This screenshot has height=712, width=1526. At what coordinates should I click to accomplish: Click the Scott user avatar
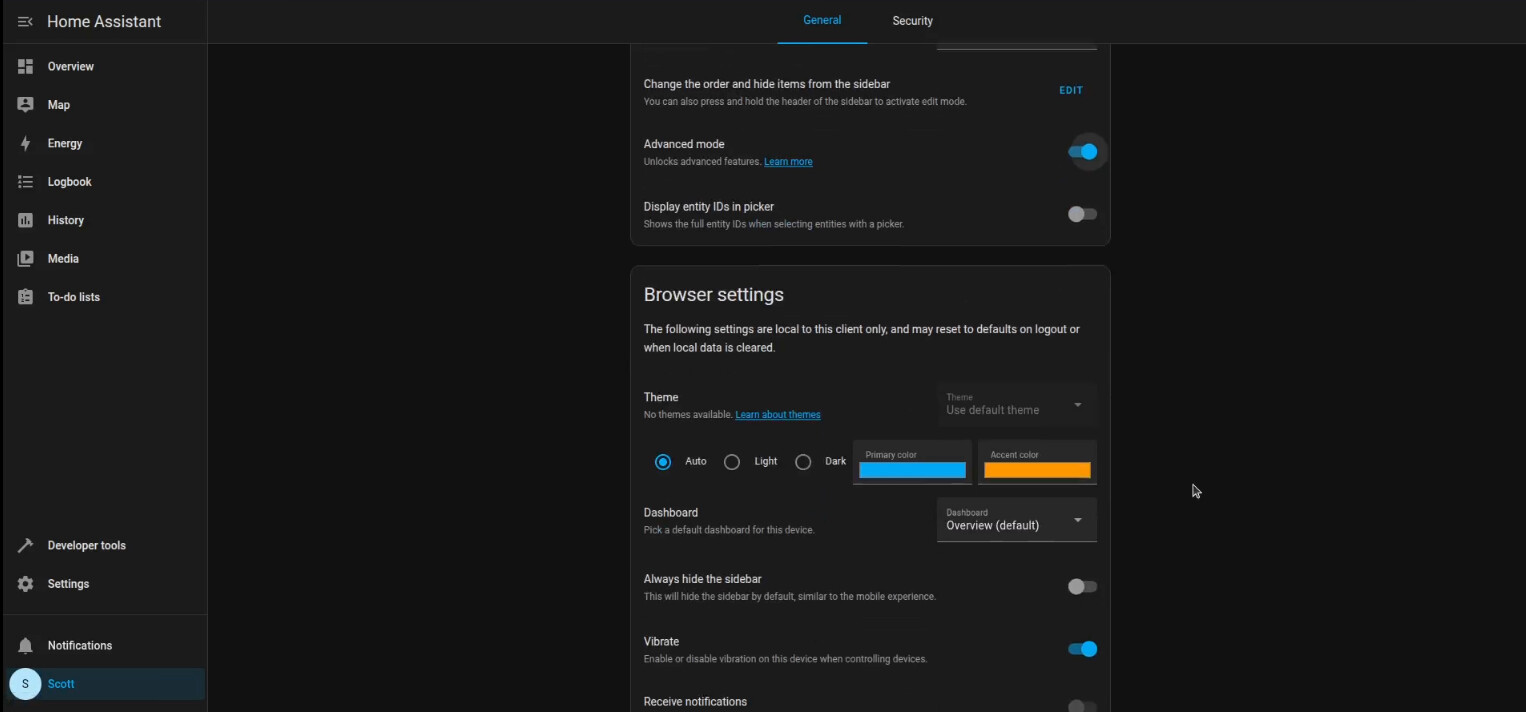point(25,684)
